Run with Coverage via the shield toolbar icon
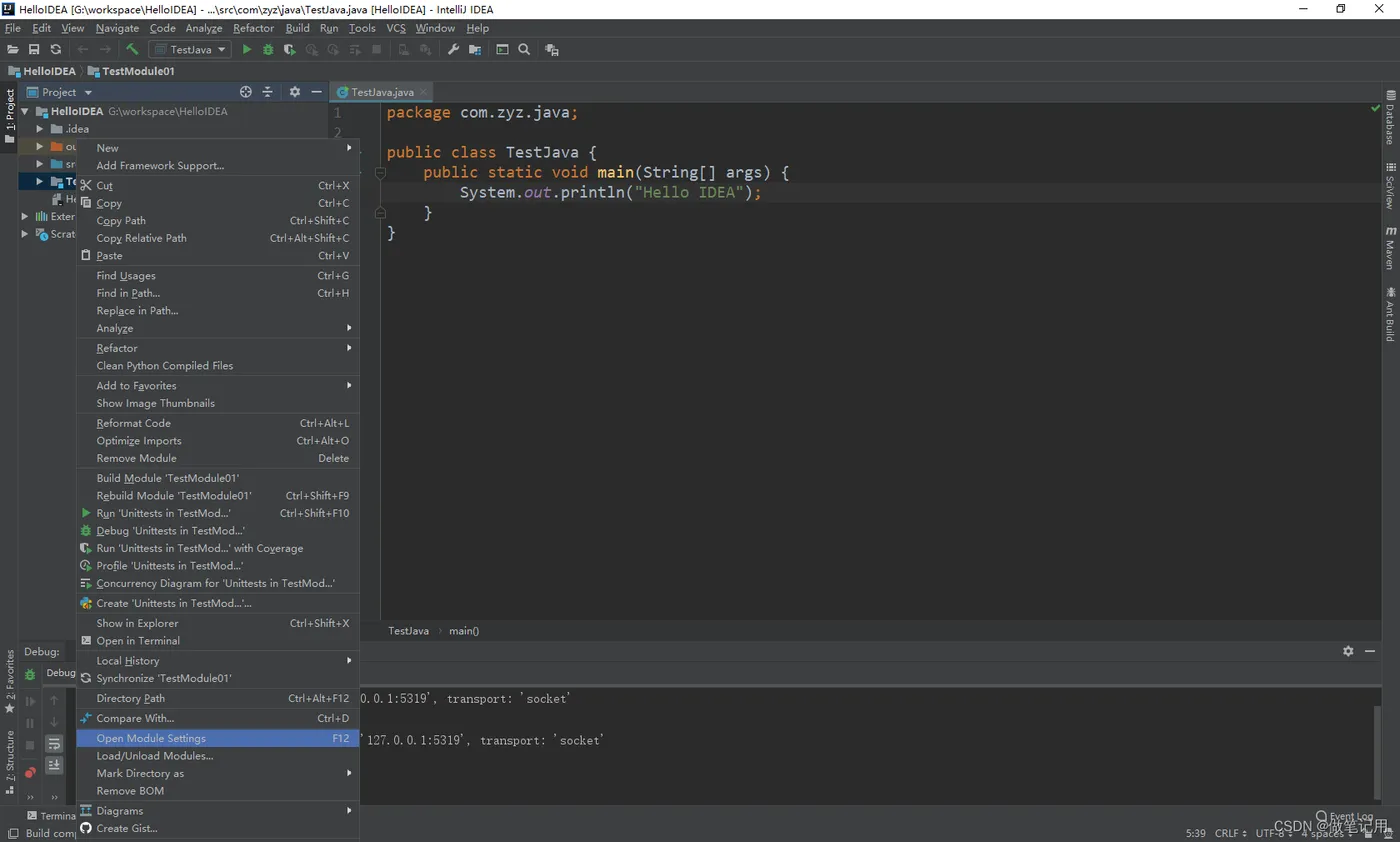 [x=290, y=49]
